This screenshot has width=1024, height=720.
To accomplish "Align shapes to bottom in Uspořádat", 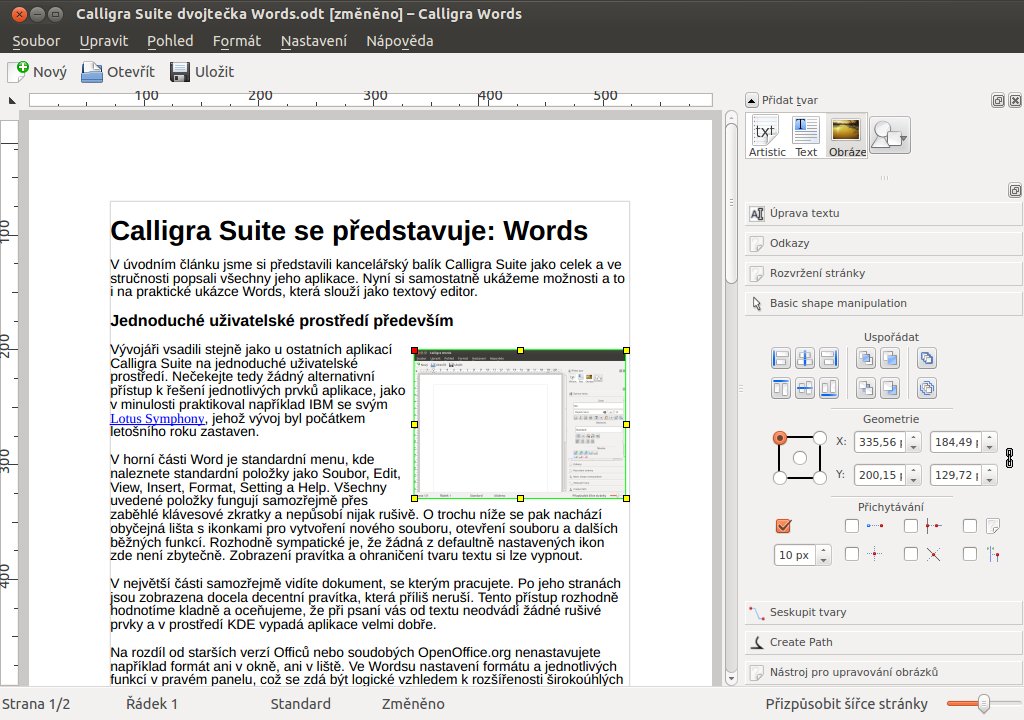I will (x=829, y=388).
